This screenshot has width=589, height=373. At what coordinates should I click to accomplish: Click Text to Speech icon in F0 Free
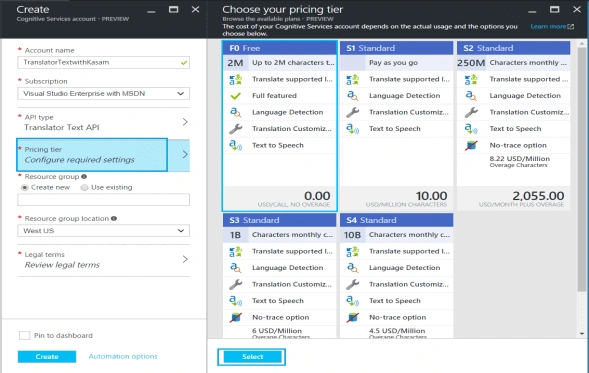tap(236, 145)
